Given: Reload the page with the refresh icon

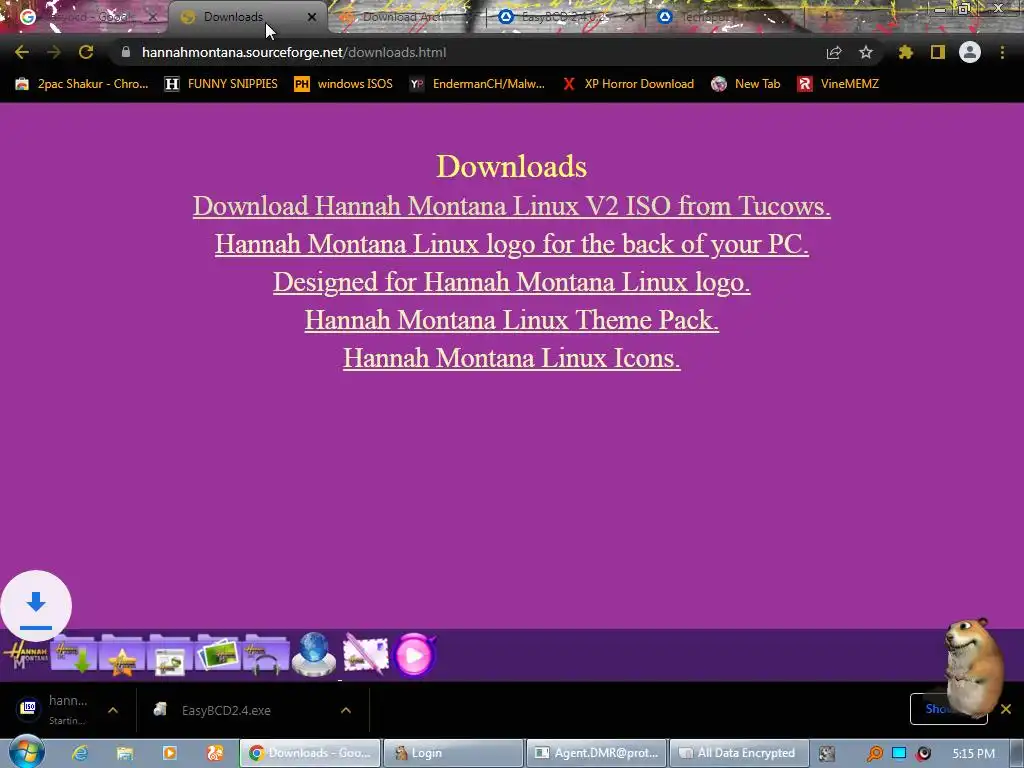Looking at the screenshot, I should 86,52.
